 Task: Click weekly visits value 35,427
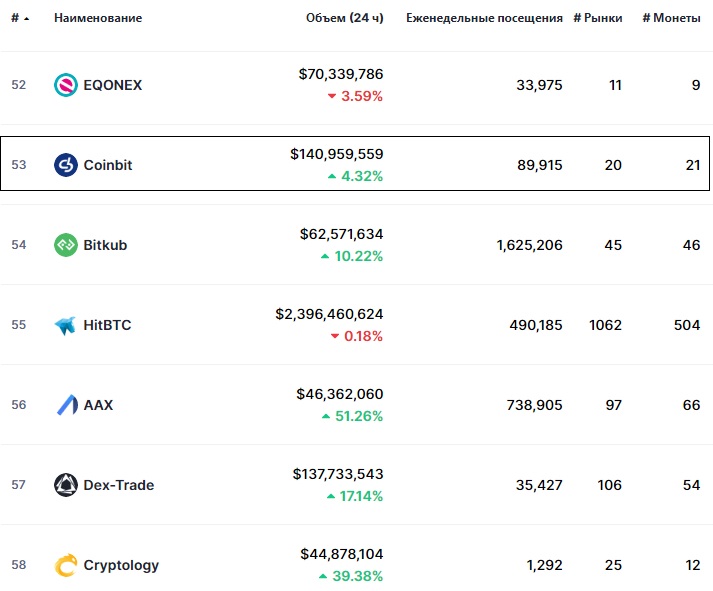click(539, 485)
